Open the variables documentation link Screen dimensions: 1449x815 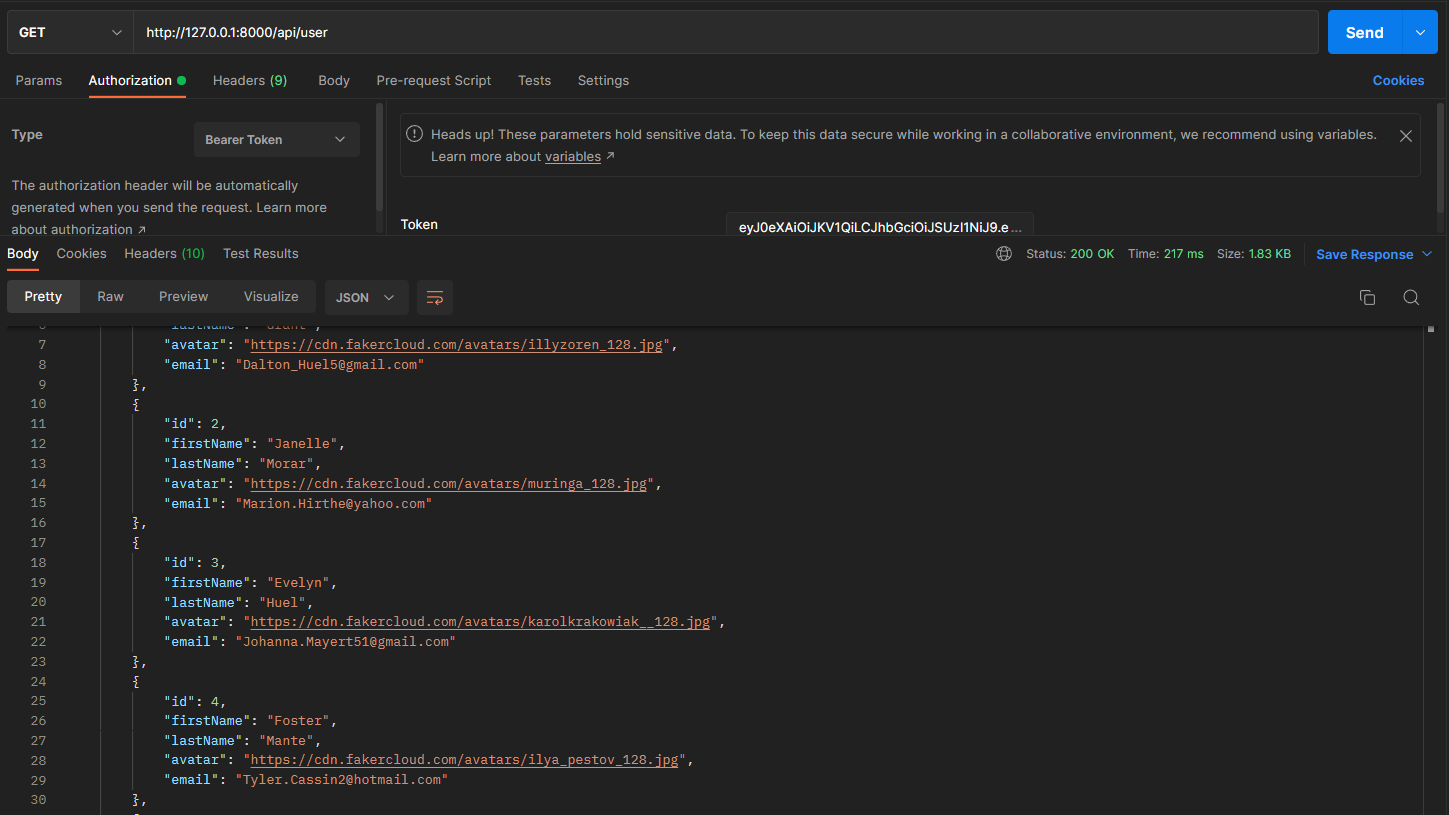pos(573,156)
